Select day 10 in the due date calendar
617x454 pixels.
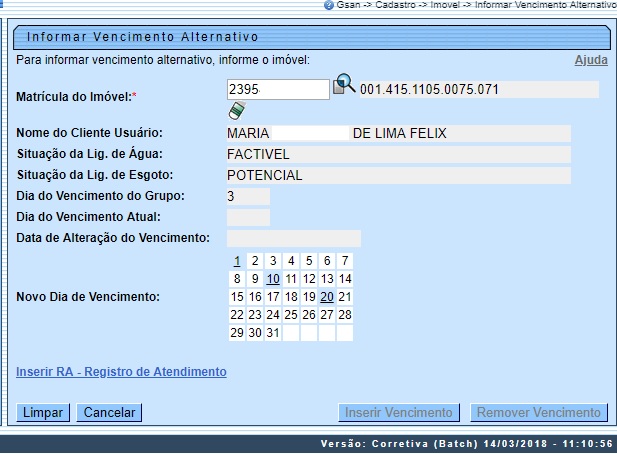point(273,279)
